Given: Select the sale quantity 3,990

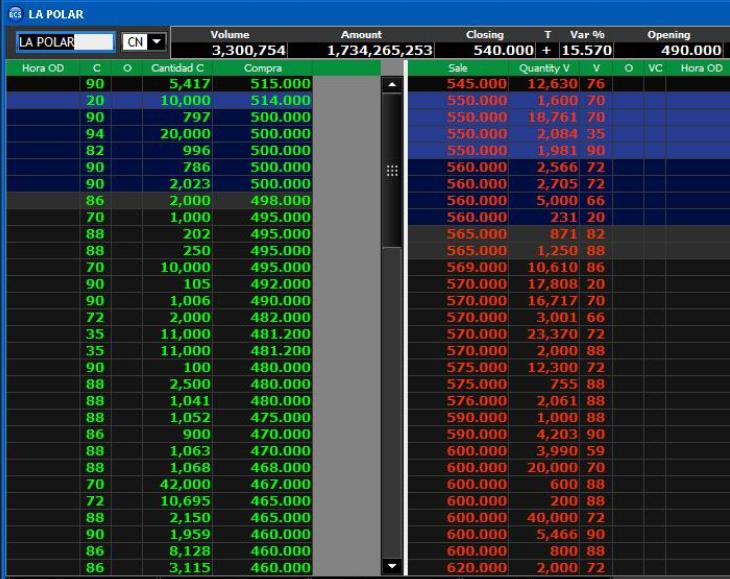Looking at the screenshot, I should pos(557,451).
